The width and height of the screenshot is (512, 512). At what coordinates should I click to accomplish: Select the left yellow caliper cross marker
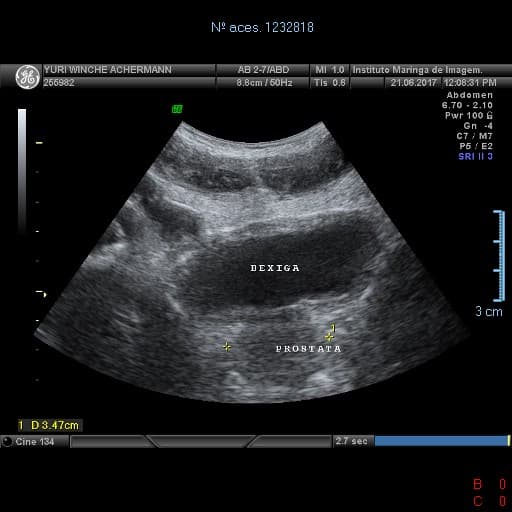(x=227, y=347)
